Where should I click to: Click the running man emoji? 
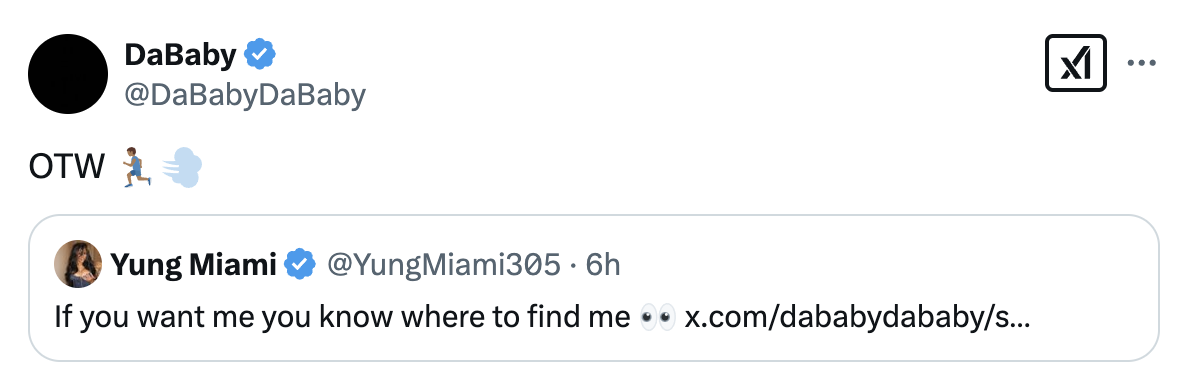tap(137, 167)
